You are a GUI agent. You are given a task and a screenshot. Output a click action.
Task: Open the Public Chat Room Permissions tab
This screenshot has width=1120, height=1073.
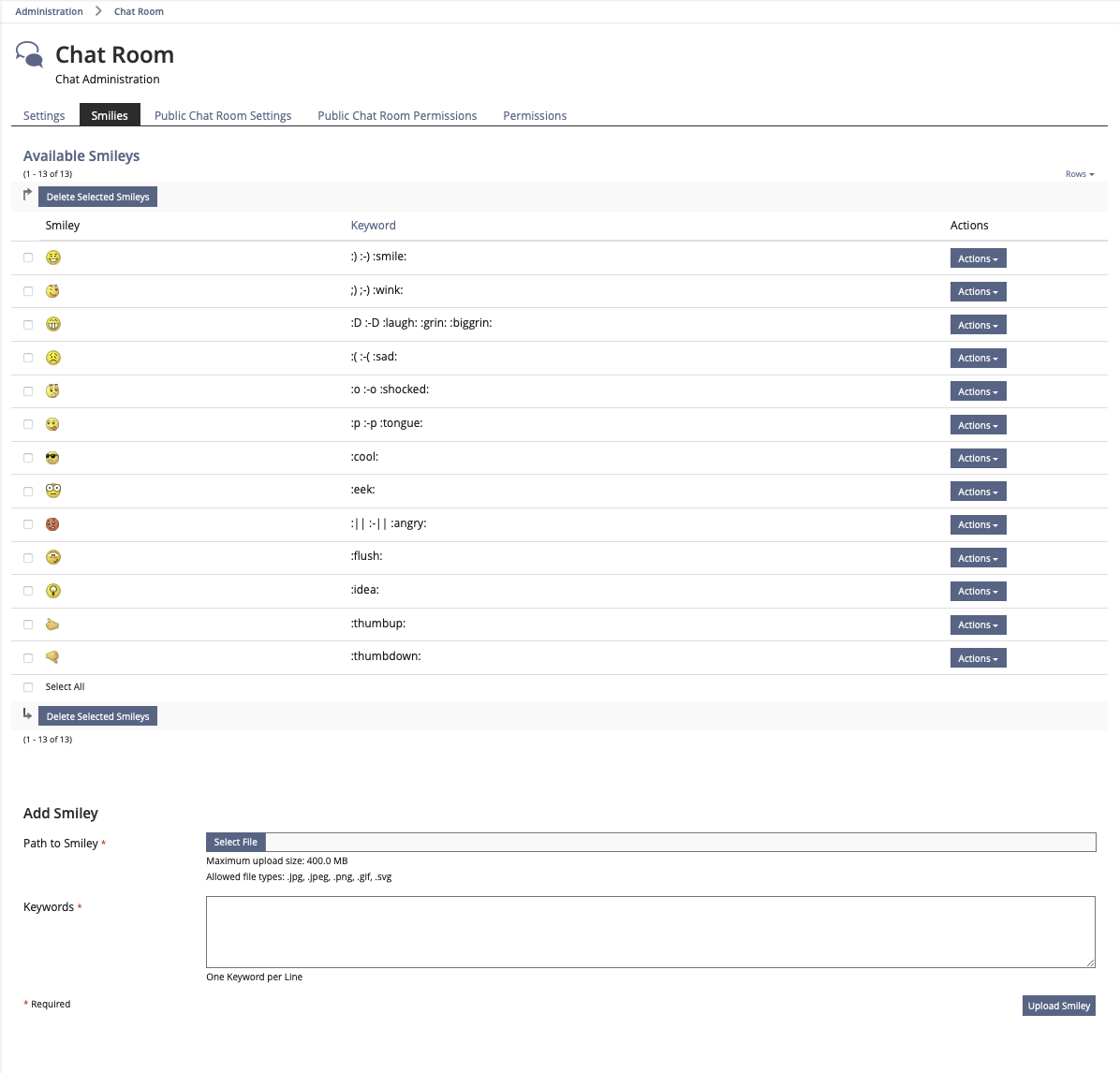click(397, 115)
